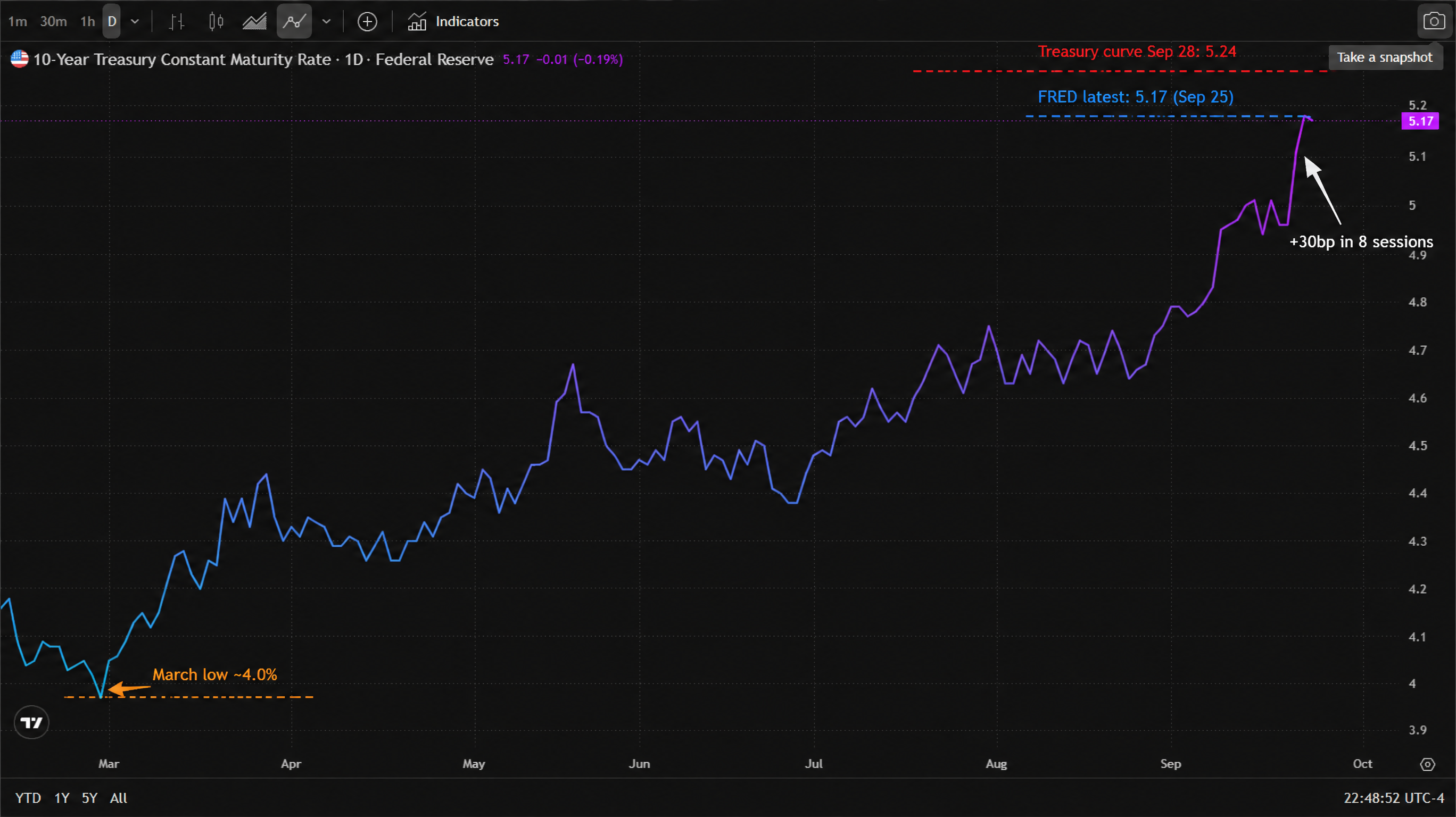
Task: Click the 'FRED latest: 5.17 (Sep 25)' annotation
Action: (1135, 97)
